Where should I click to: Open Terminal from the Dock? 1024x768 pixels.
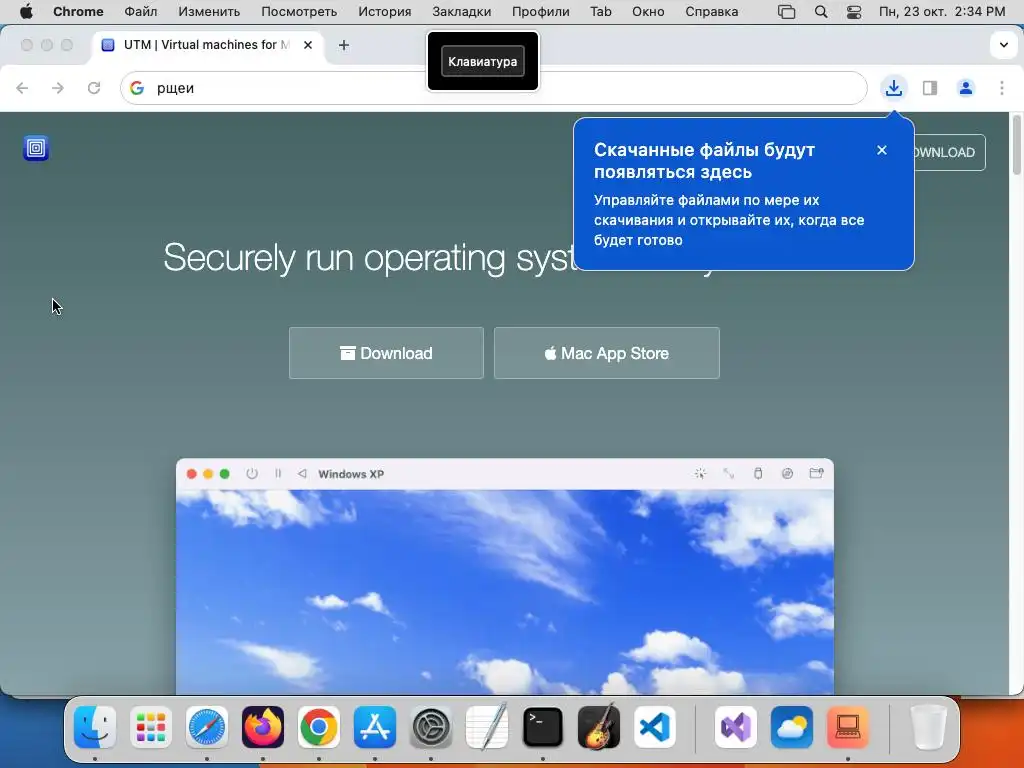point(543,727)
